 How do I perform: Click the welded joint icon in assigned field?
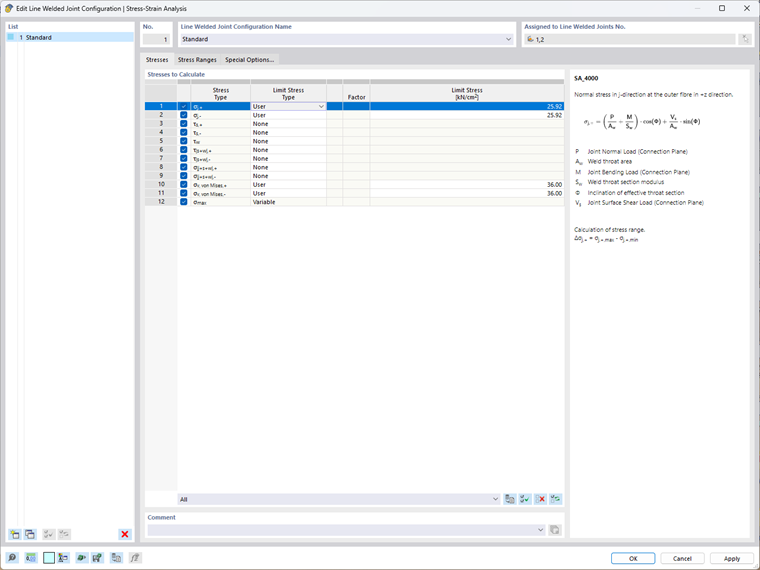coord(530,39)
